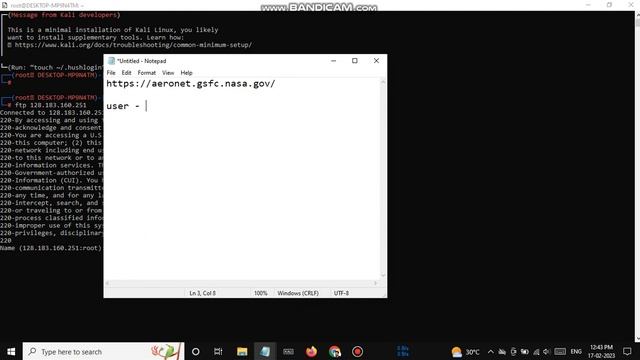Open File Explorer from taskbar
Viewport: 640px width, 360px height.
[242, 351]
